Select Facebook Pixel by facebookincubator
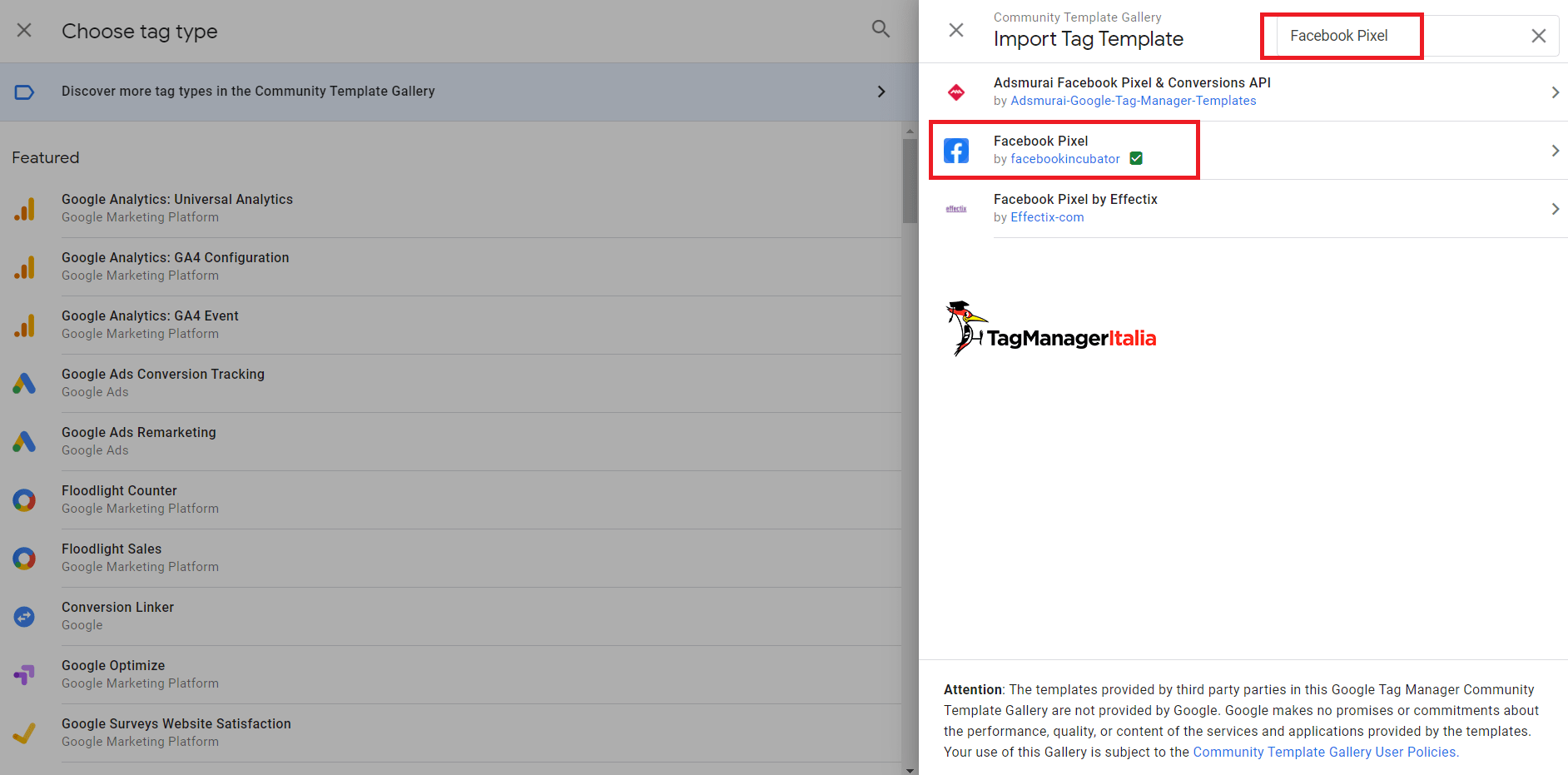Viewport: 1568px width, 775px height. coord(1243,151)
